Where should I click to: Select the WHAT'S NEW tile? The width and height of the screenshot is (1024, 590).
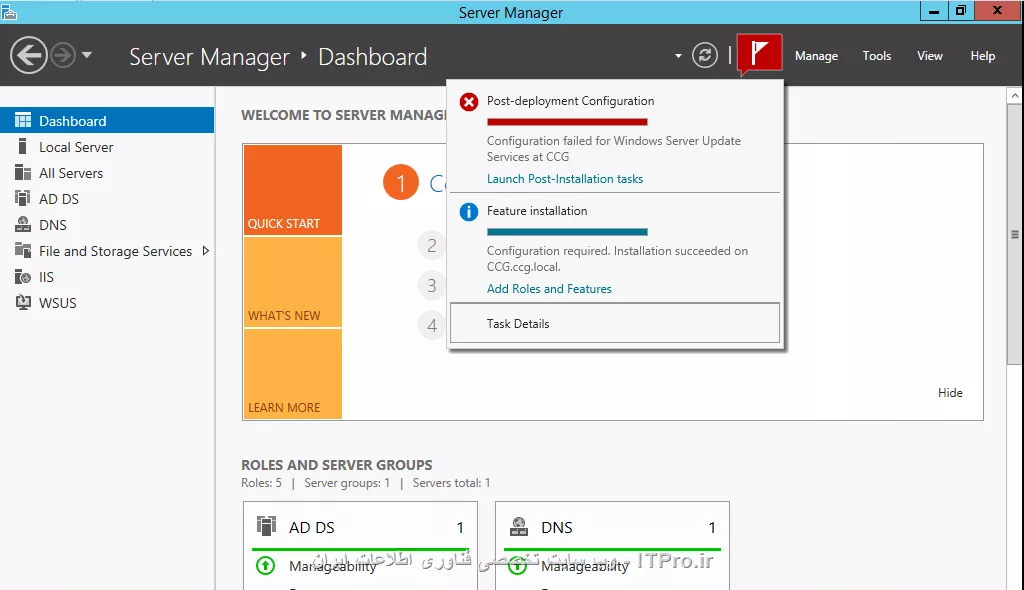click(x=293, y=282)
